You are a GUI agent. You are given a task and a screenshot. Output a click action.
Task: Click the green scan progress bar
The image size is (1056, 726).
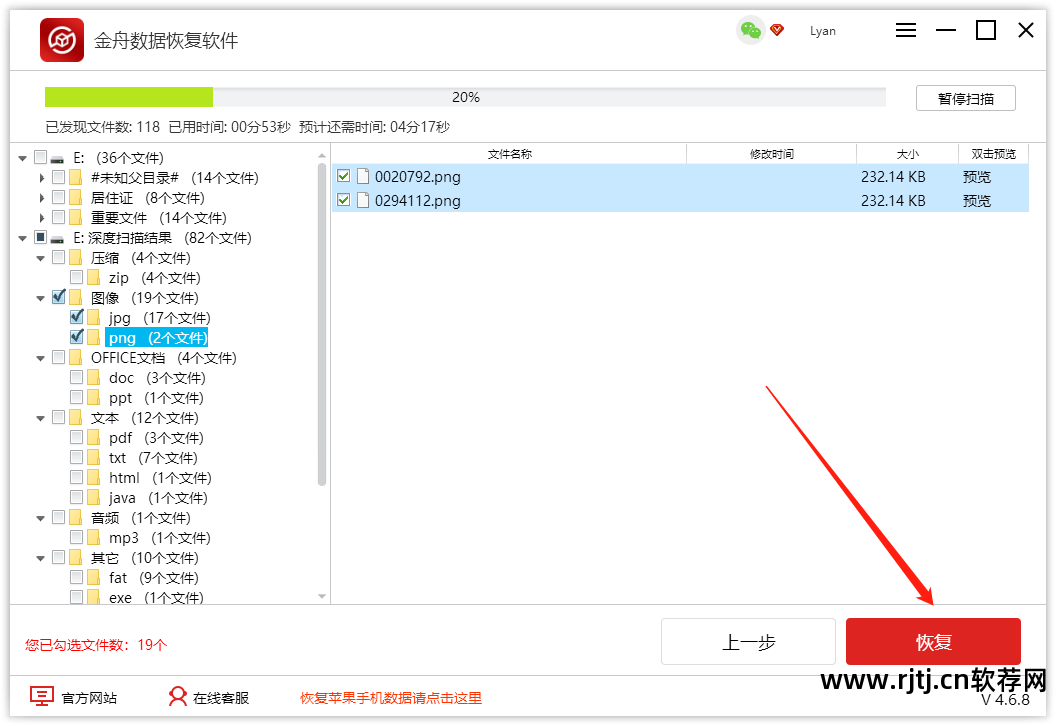pos(128,96)
